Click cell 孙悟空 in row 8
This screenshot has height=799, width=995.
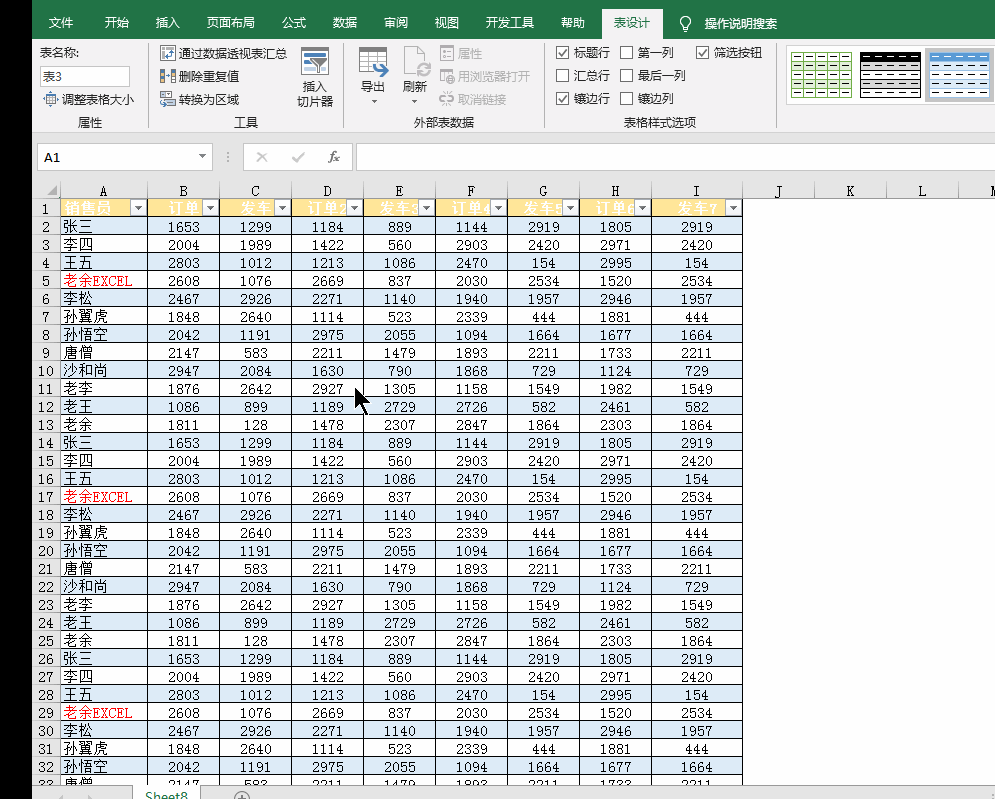click(x=103, y=334)
